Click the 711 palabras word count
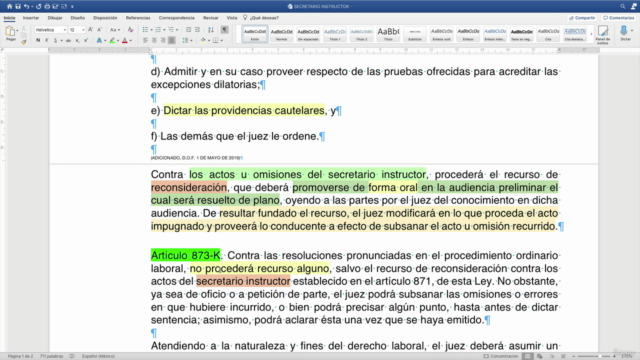This screenshot has width=640, height=360. click(51, 356)
